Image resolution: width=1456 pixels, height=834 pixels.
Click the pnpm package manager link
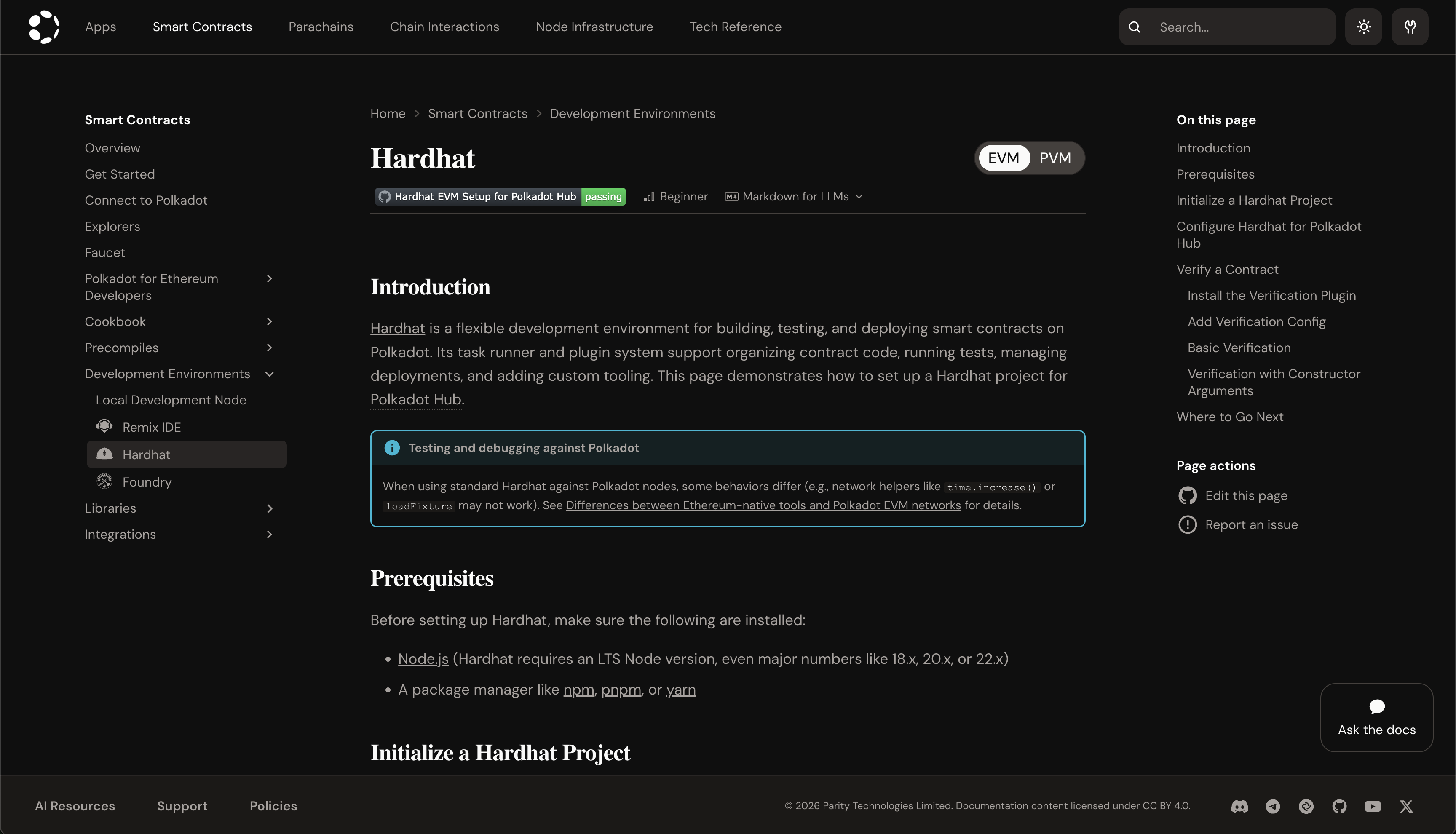click(x=621, y=690)
